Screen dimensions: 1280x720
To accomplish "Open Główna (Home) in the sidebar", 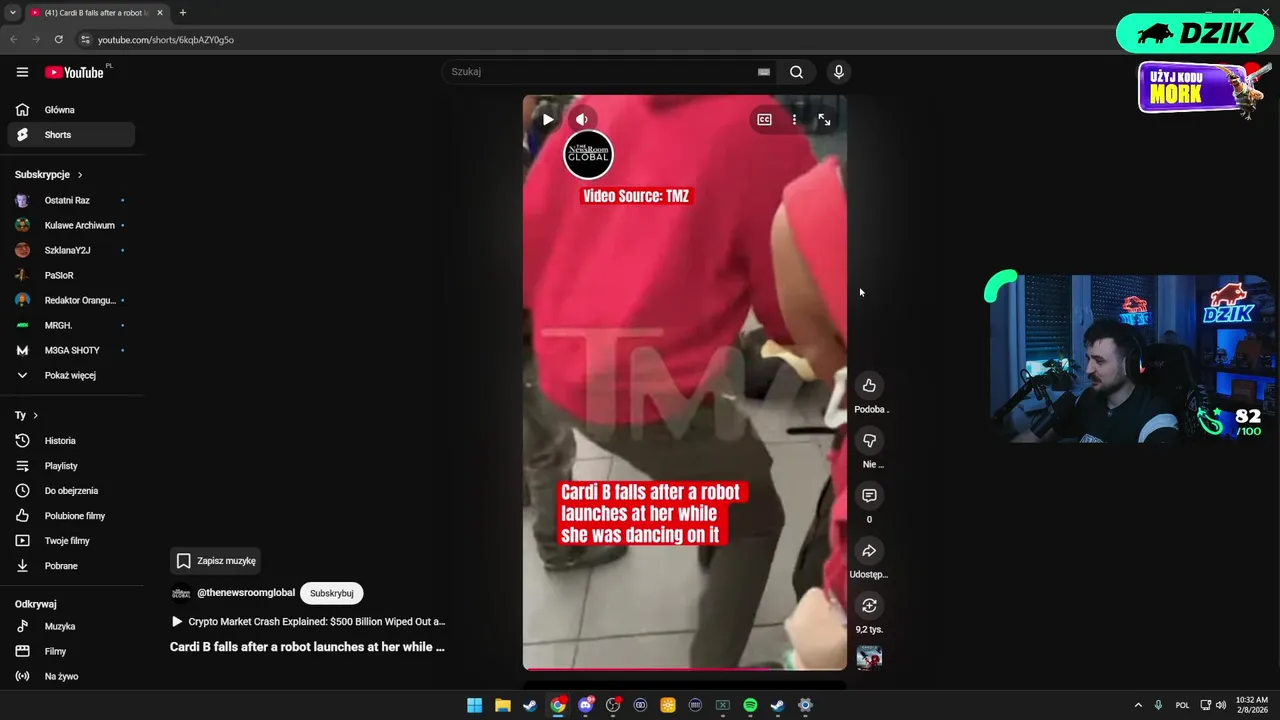I will tap(71, 110).
